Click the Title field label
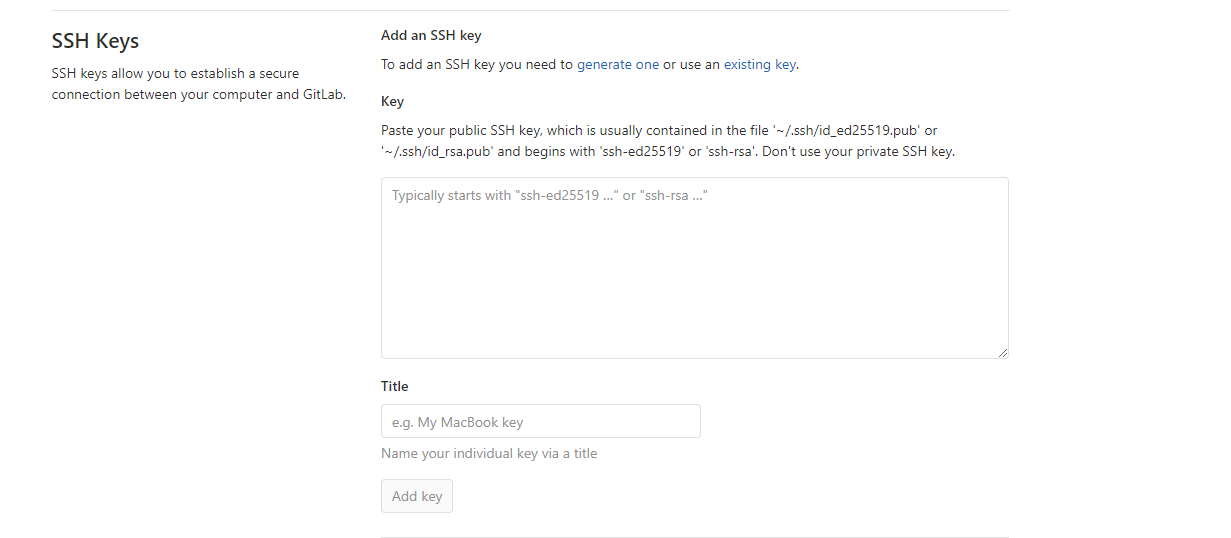 pos(395,386)
